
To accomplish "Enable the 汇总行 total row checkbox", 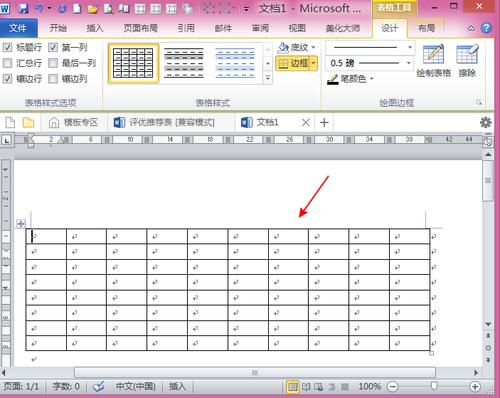I will pyautogui.click(x=7, y=63).
